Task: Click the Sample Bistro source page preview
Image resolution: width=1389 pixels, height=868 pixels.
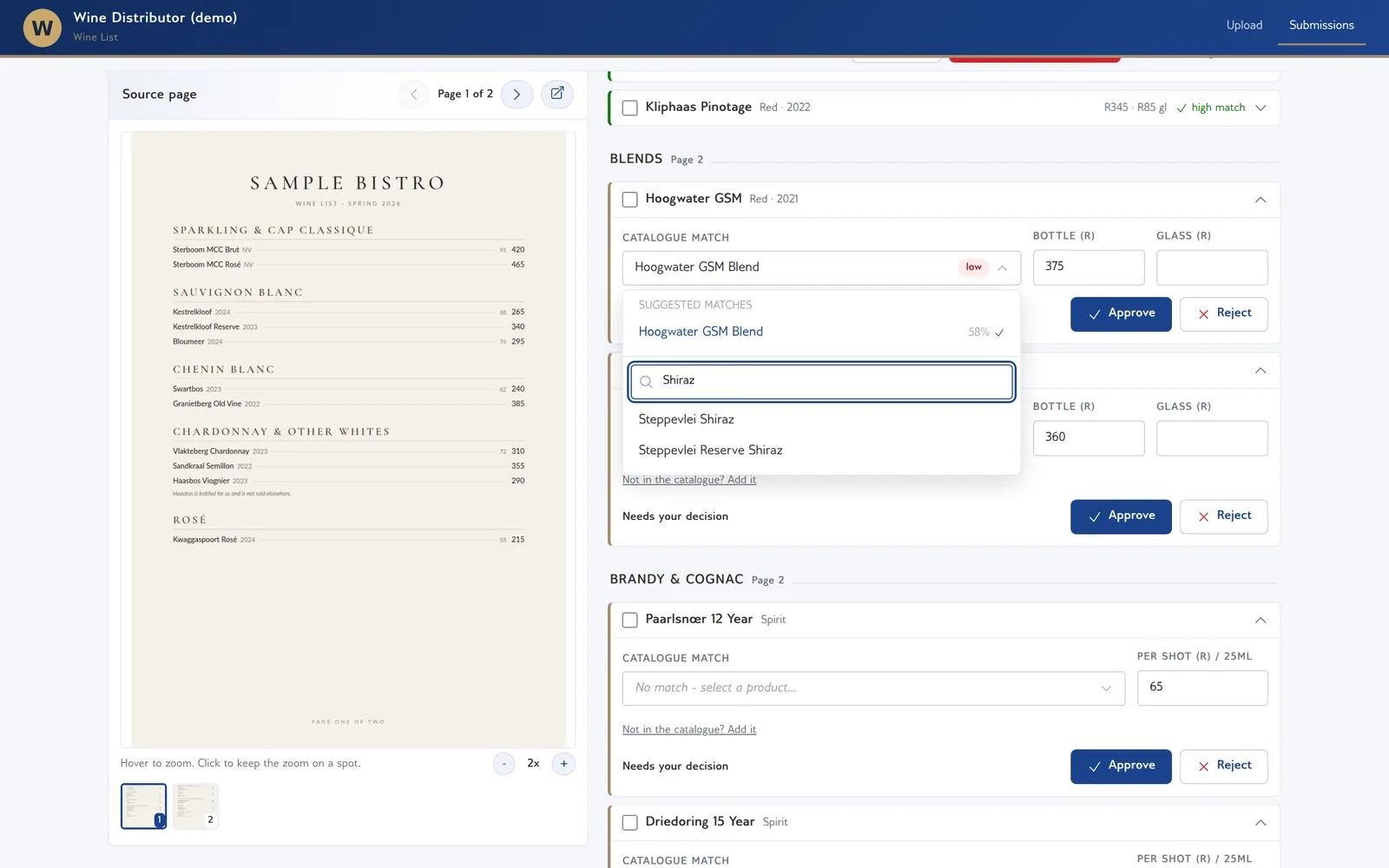Action: click(x=348, y=439)
